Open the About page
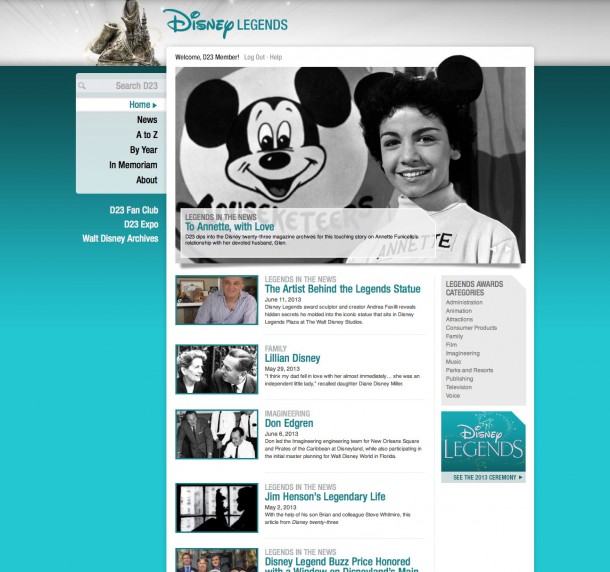 coord(147,180)
